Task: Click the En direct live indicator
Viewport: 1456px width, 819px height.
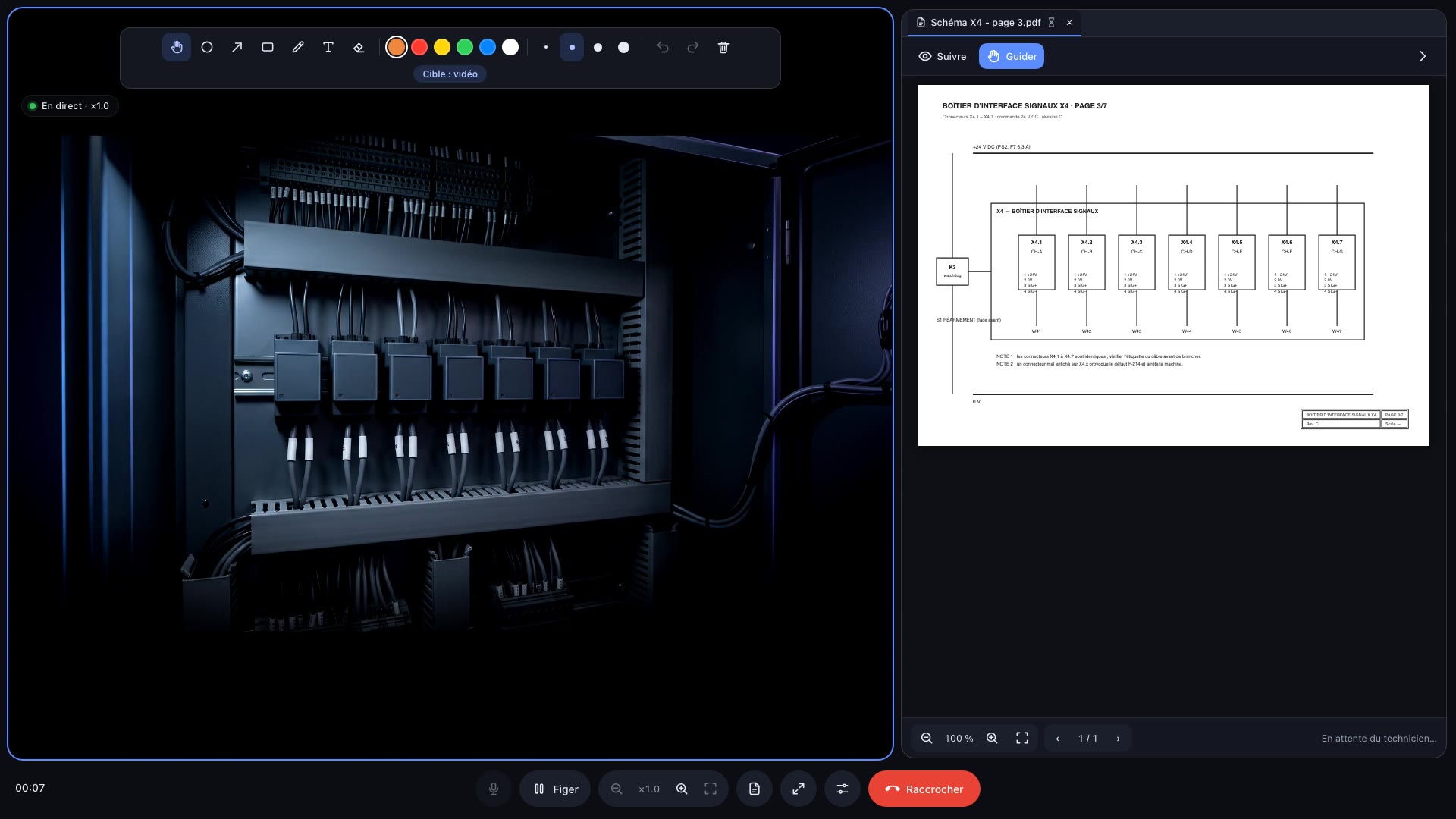Action: tap(70, 106)
